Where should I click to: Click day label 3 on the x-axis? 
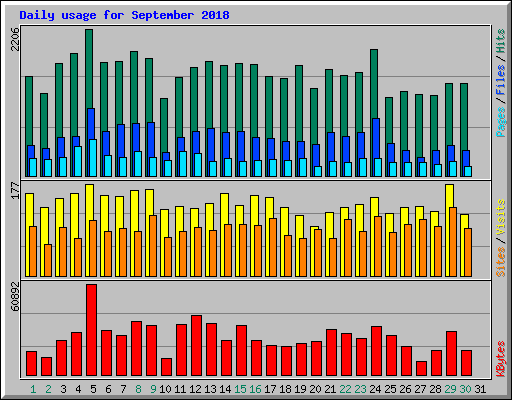[x=63, y=389]
